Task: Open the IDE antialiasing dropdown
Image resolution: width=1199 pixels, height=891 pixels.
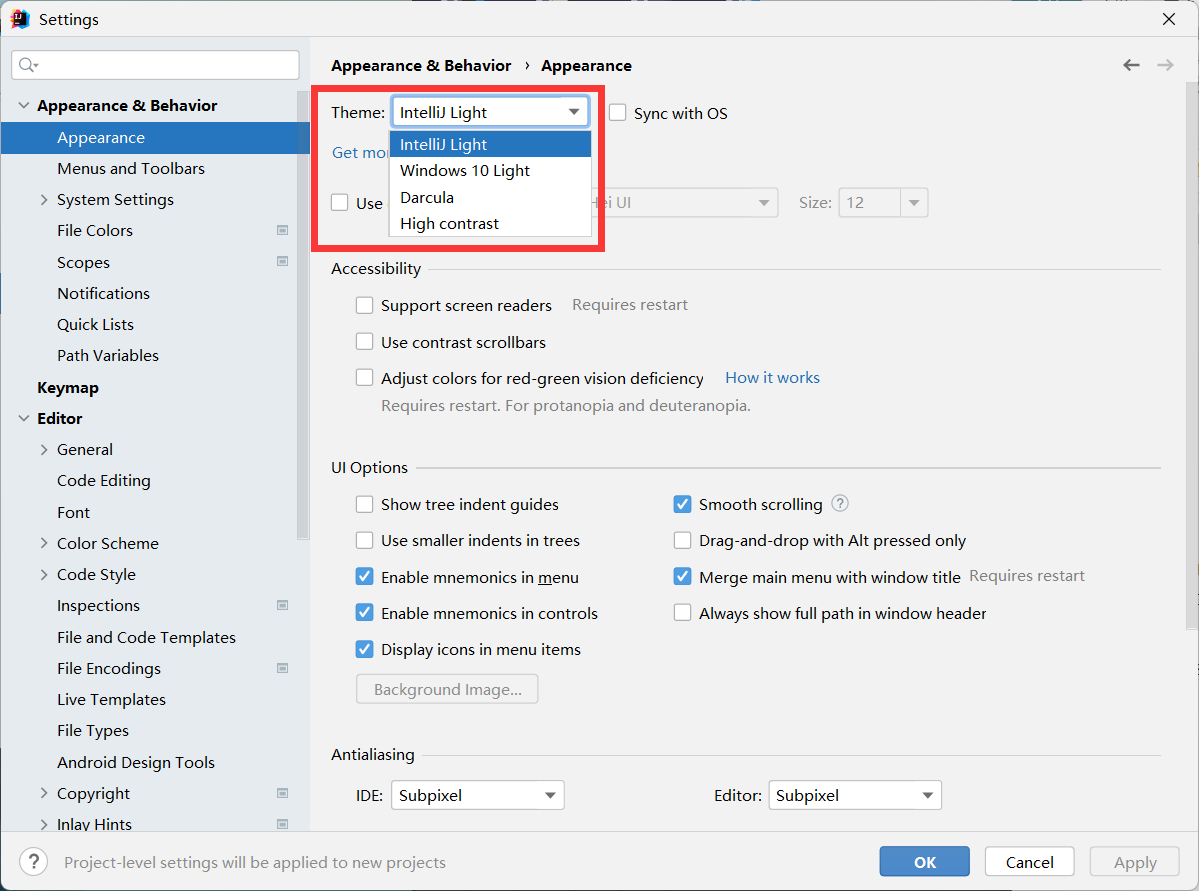Action: [478, 795]
